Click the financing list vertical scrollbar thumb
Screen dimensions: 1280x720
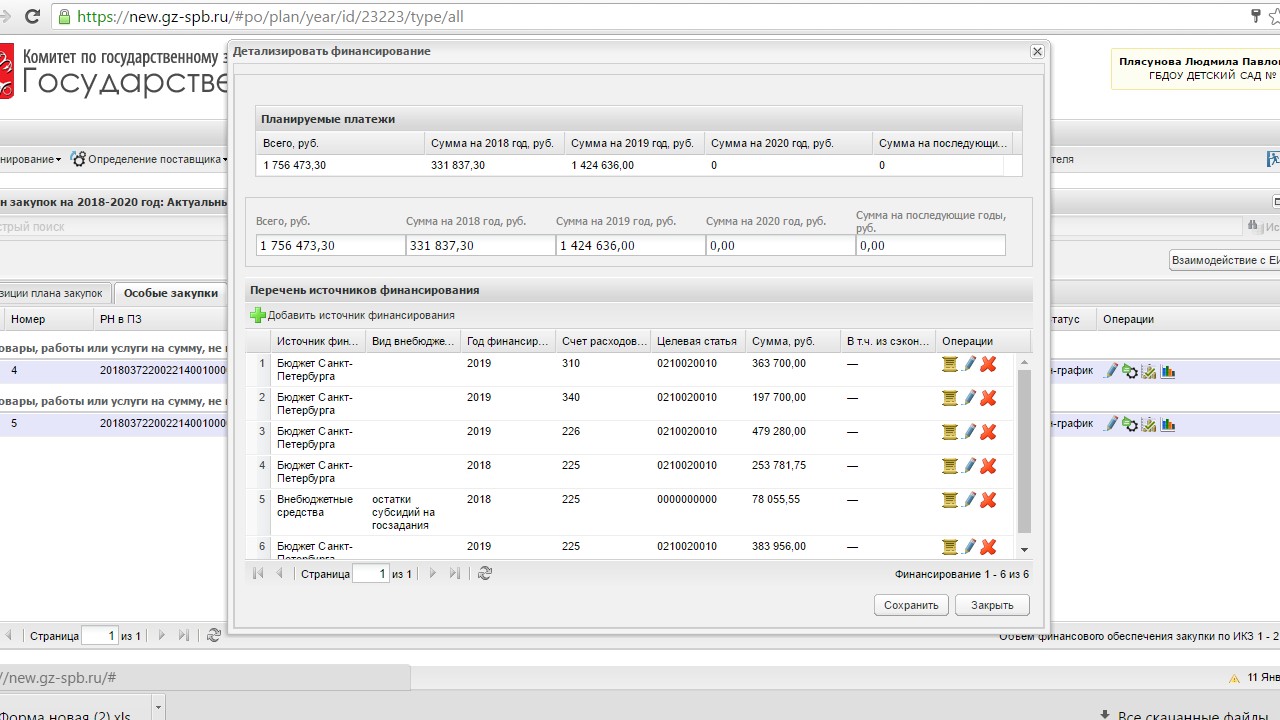[1024, 450]
